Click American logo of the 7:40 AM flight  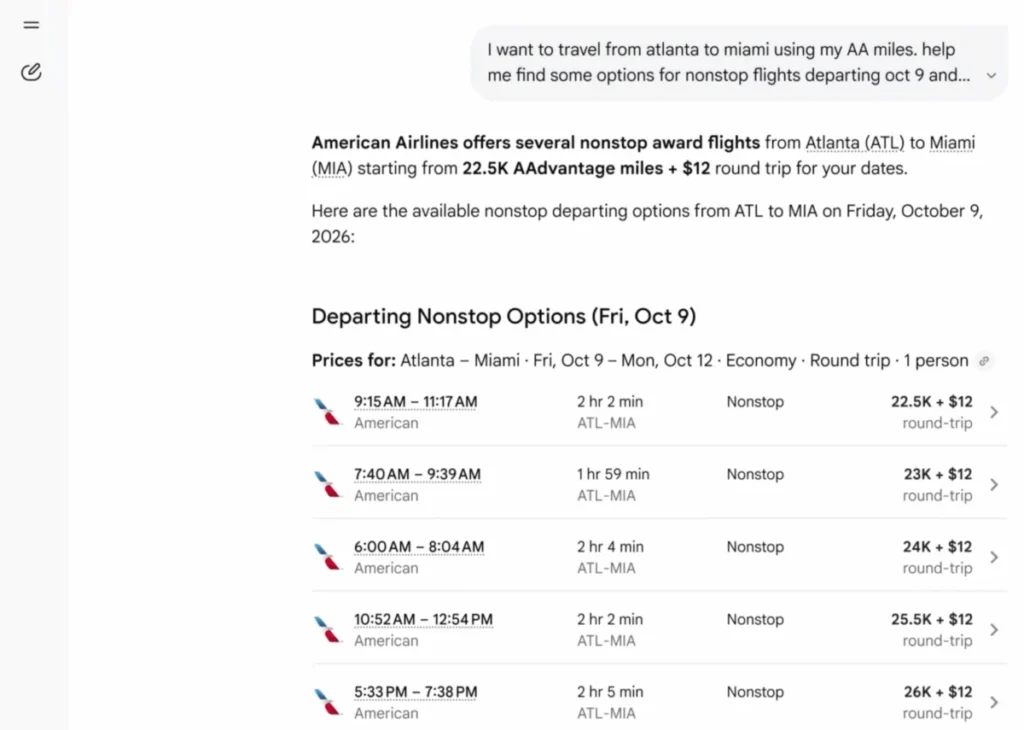coord(327,484)
